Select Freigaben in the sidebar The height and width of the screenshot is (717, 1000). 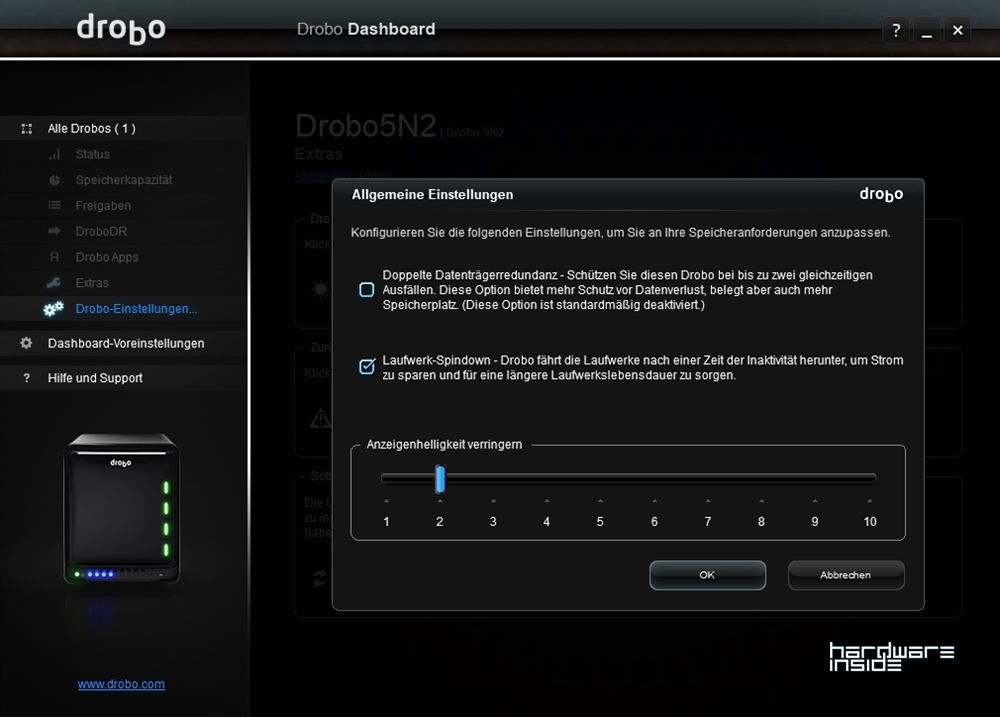(x=103, y=205)
